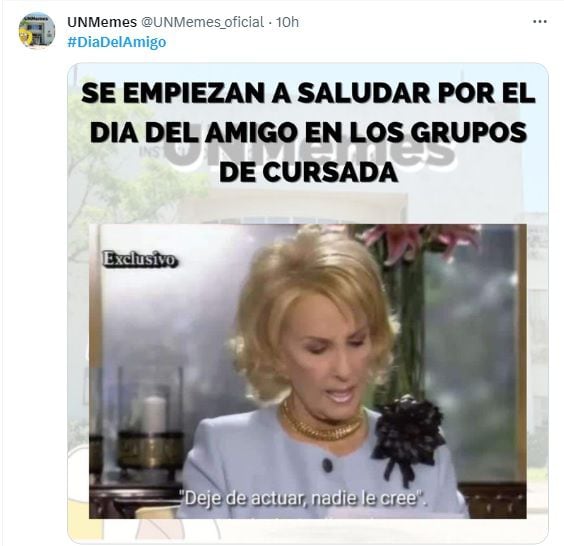The height and width of the screenshot is (546, 564).
Task: Click the pink lilies in the background
Action: (x=420, y=241)
